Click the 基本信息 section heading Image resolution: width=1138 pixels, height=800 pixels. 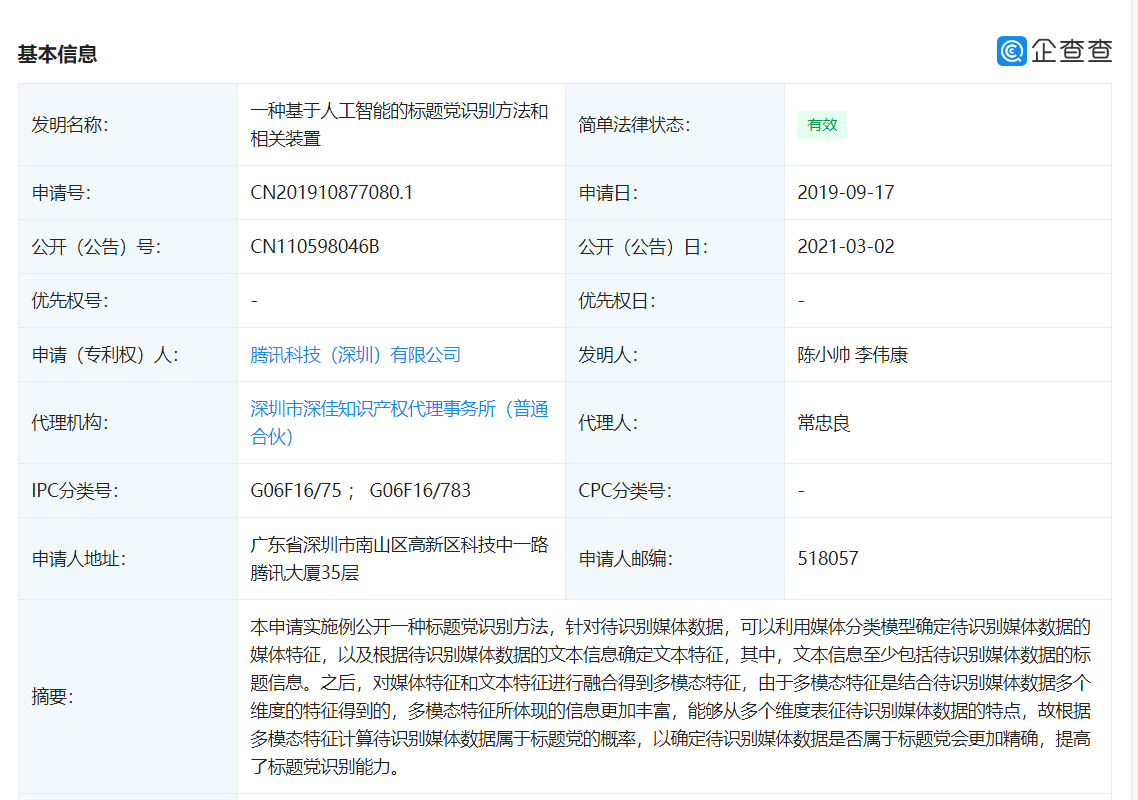[x=57, y=54]
